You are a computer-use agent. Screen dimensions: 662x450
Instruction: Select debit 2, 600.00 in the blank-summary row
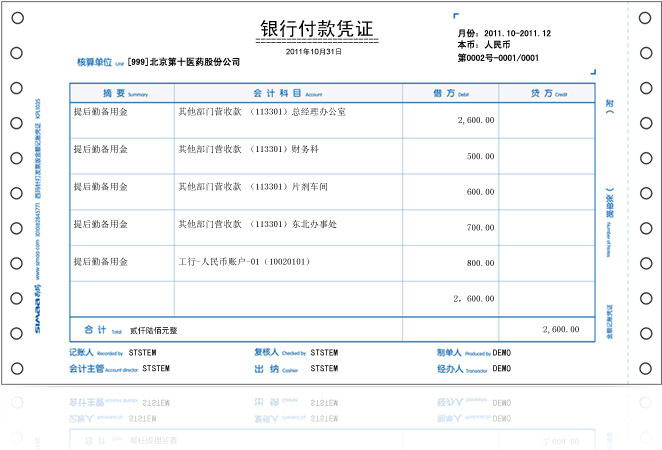pyautogui.click(x=474, y=299)
